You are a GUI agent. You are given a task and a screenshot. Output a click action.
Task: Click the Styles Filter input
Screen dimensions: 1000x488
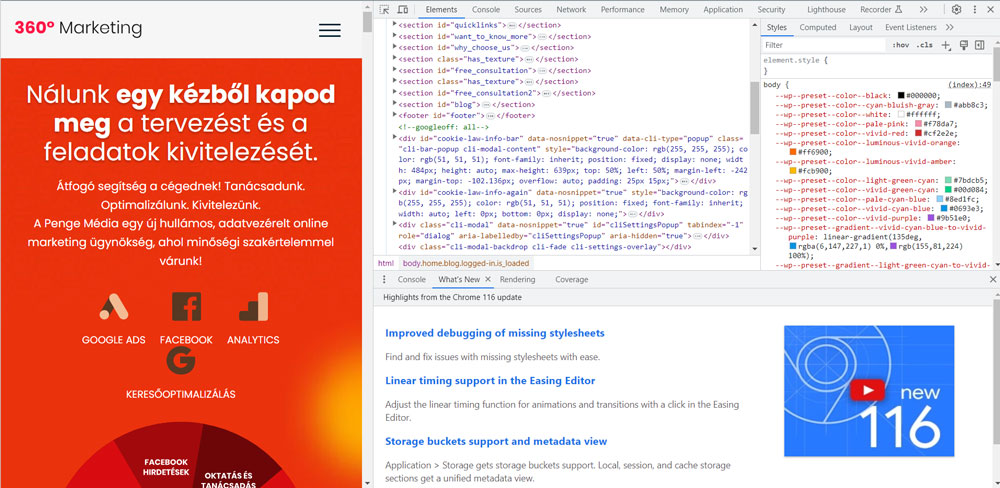[x=824, y=45]
